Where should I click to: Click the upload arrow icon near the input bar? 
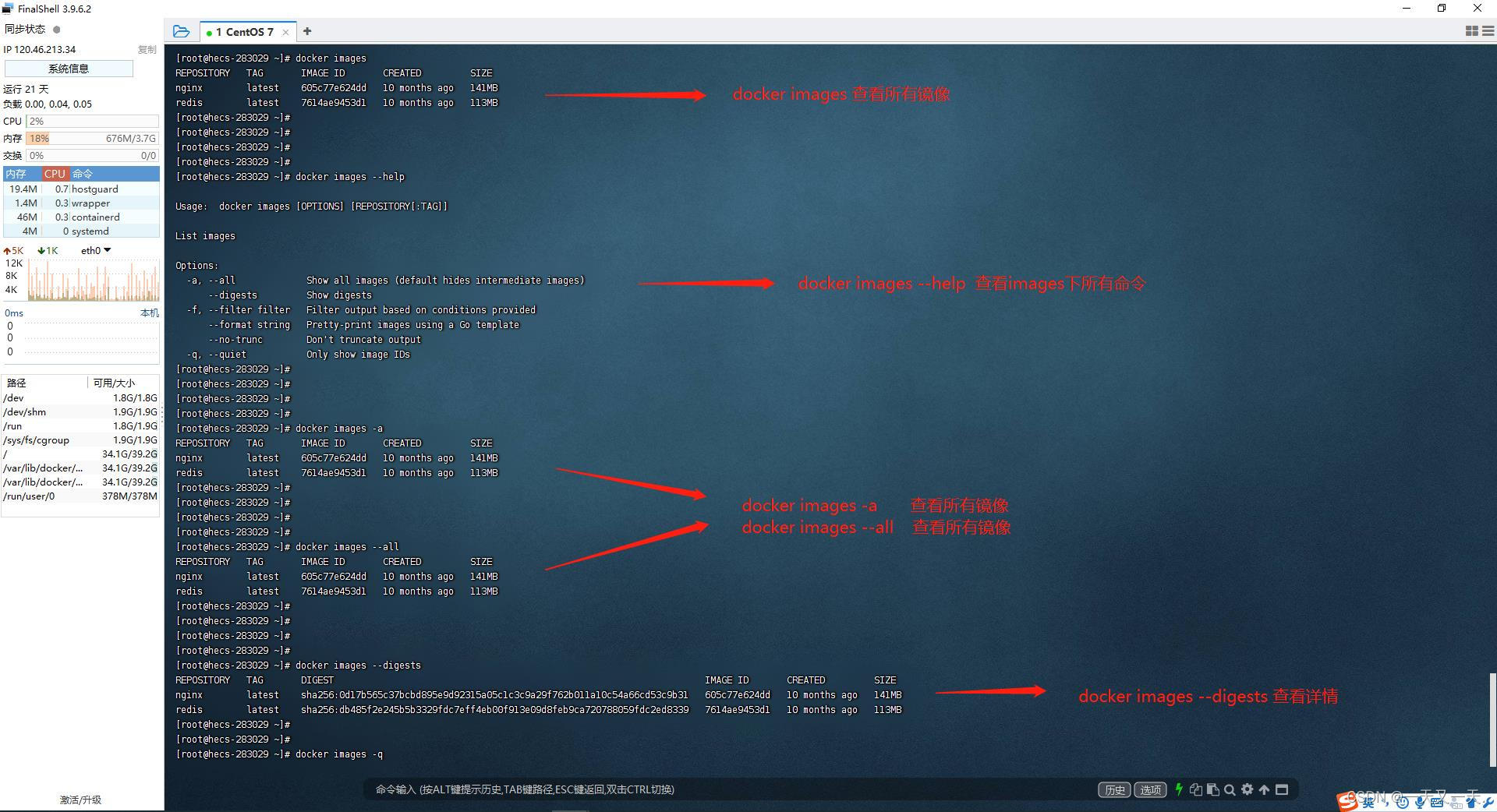(x=1264, y=789)
